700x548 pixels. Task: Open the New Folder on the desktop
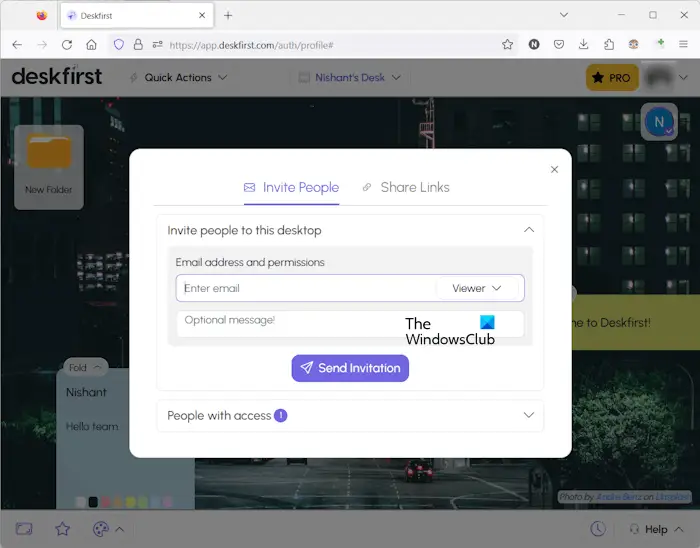[x=49, y=167]
